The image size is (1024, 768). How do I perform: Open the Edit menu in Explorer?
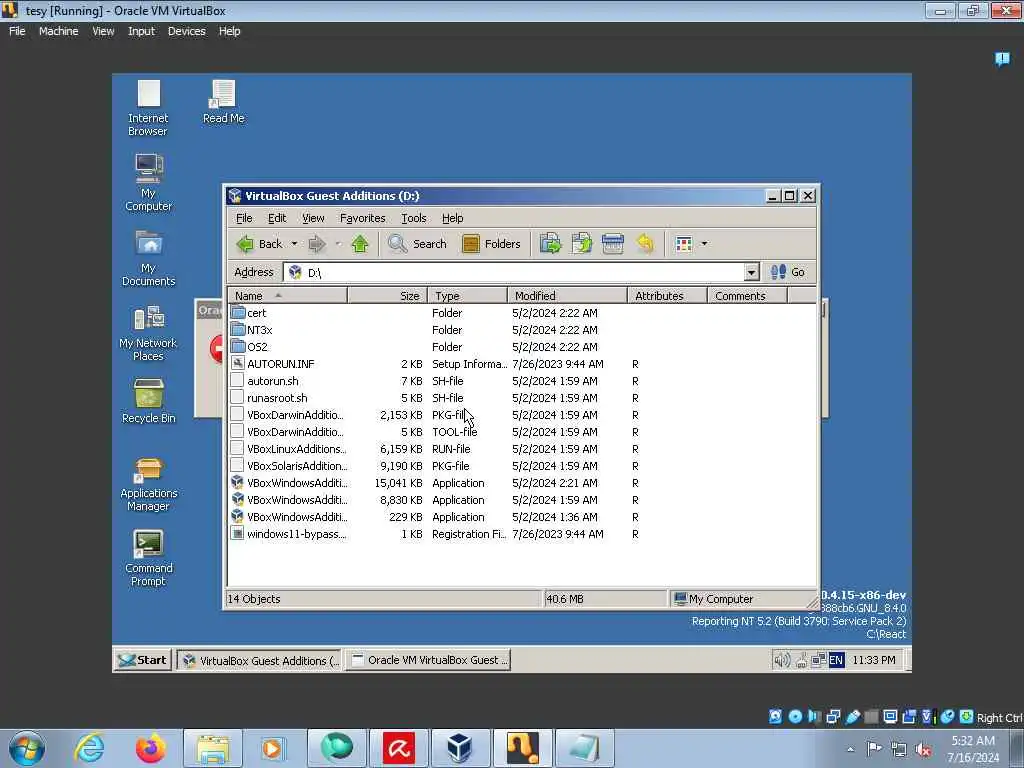(277, 218)
